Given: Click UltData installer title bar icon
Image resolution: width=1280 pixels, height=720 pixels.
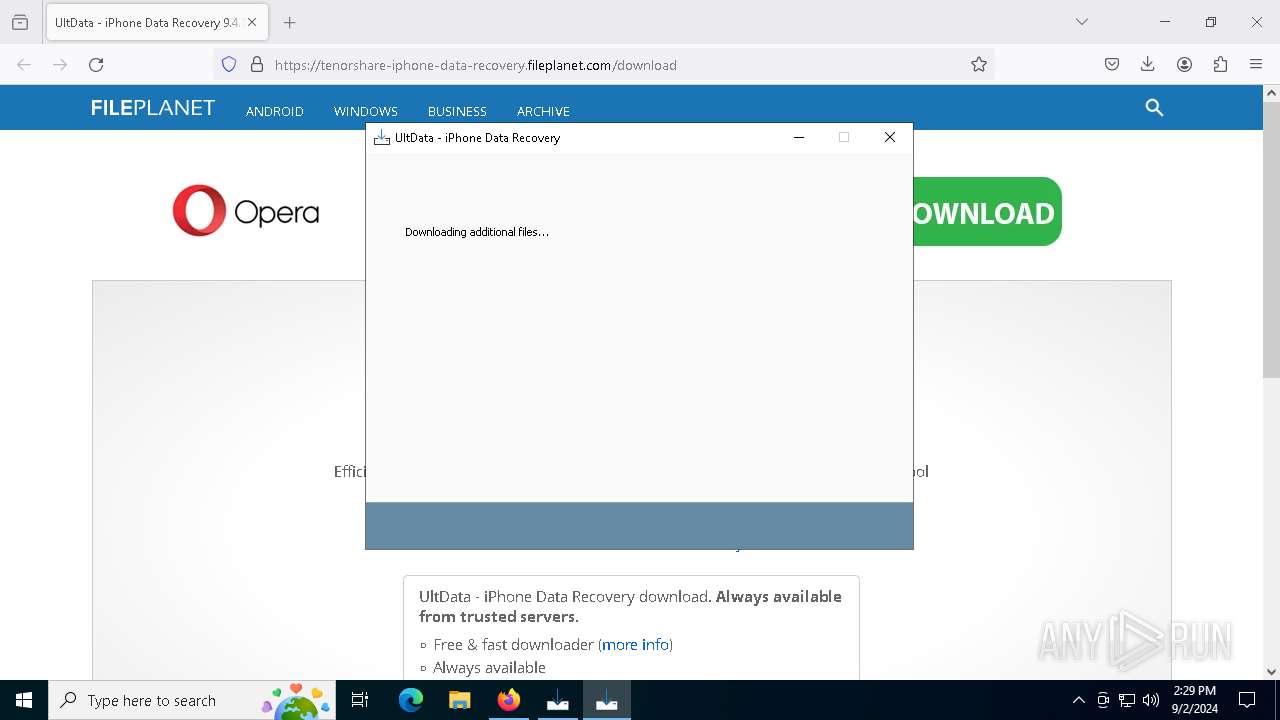Looking at the screenshot, I should [381, 137].
